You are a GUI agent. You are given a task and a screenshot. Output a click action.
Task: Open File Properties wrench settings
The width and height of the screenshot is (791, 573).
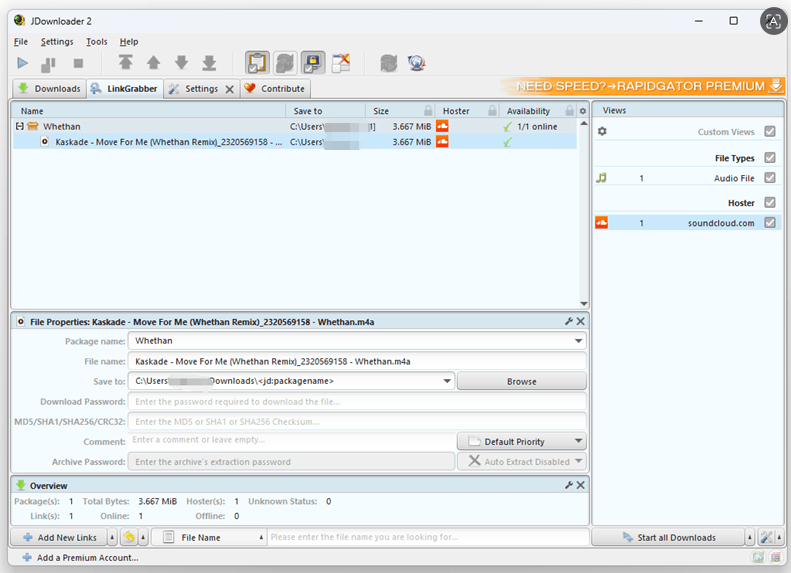coord(569,321)
